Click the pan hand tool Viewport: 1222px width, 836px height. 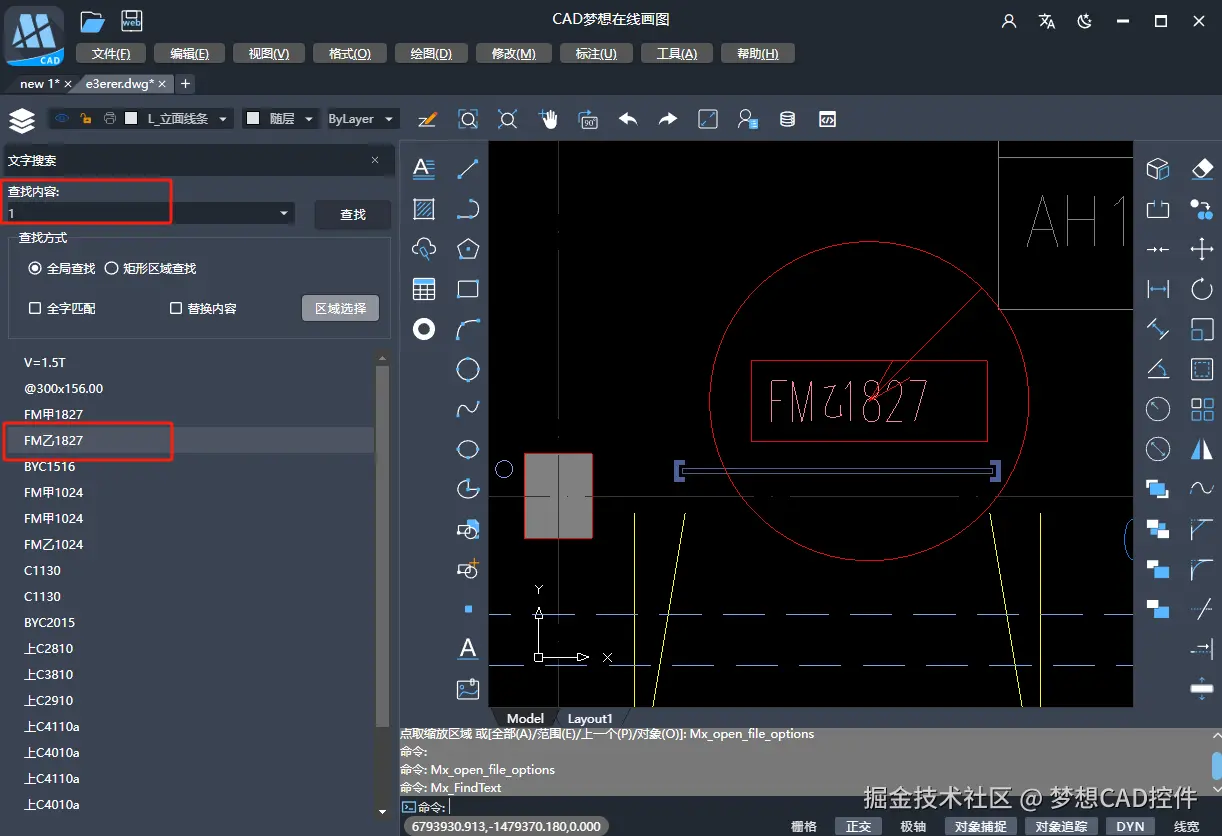tap(548, 119)
